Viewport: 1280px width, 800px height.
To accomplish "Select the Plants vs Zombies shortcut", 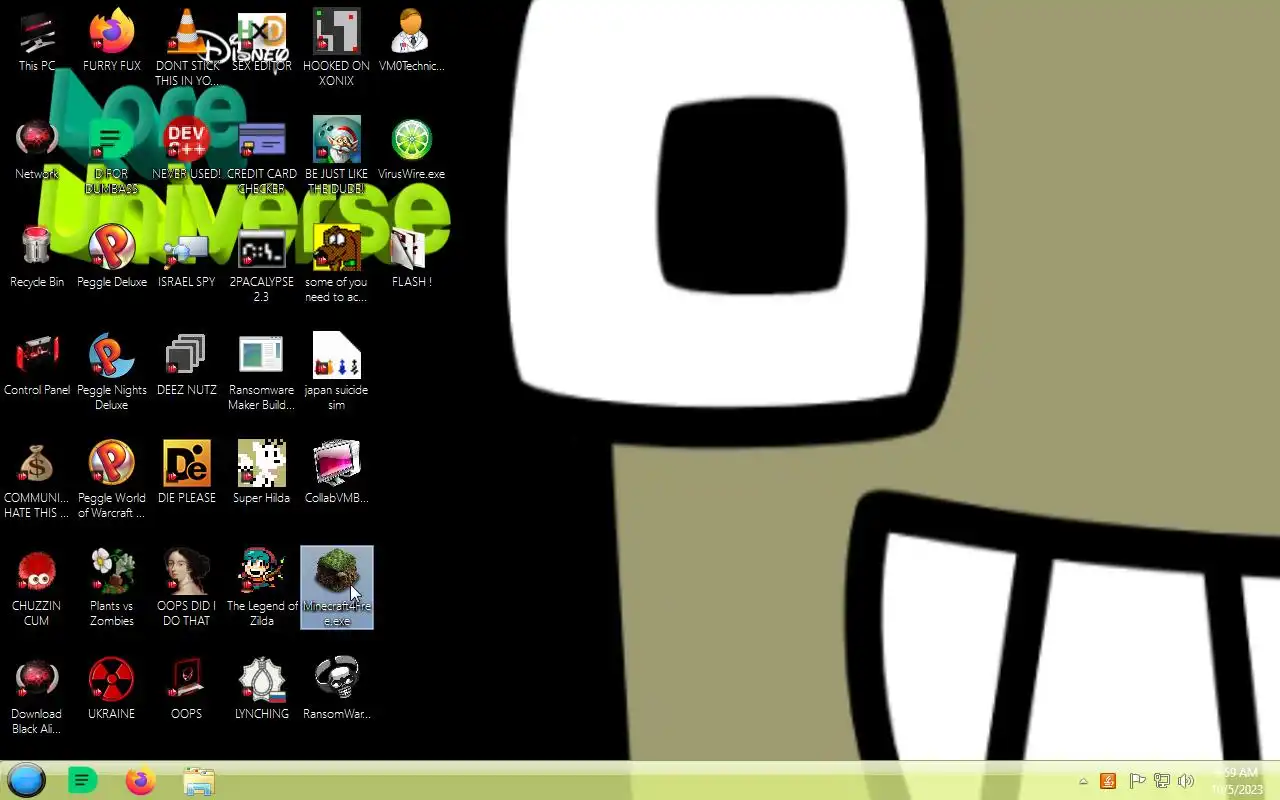I will pos(111,588).
